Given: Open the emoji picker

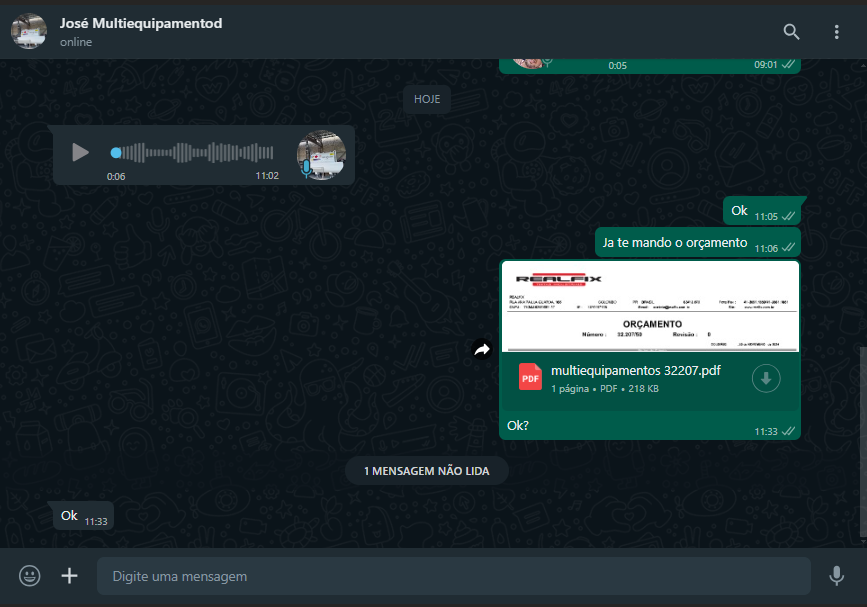Looking at the screenshot, I should tap(30, 576).
